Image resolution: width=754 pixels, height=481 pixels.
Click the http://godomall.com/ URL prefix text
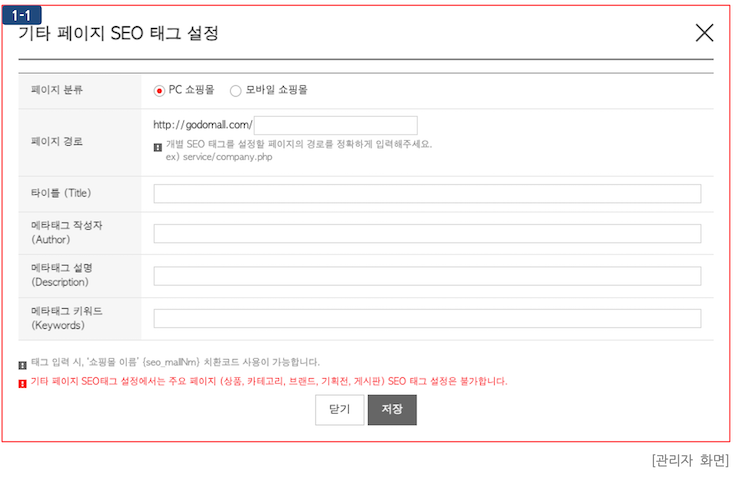[x=203, y=125]
